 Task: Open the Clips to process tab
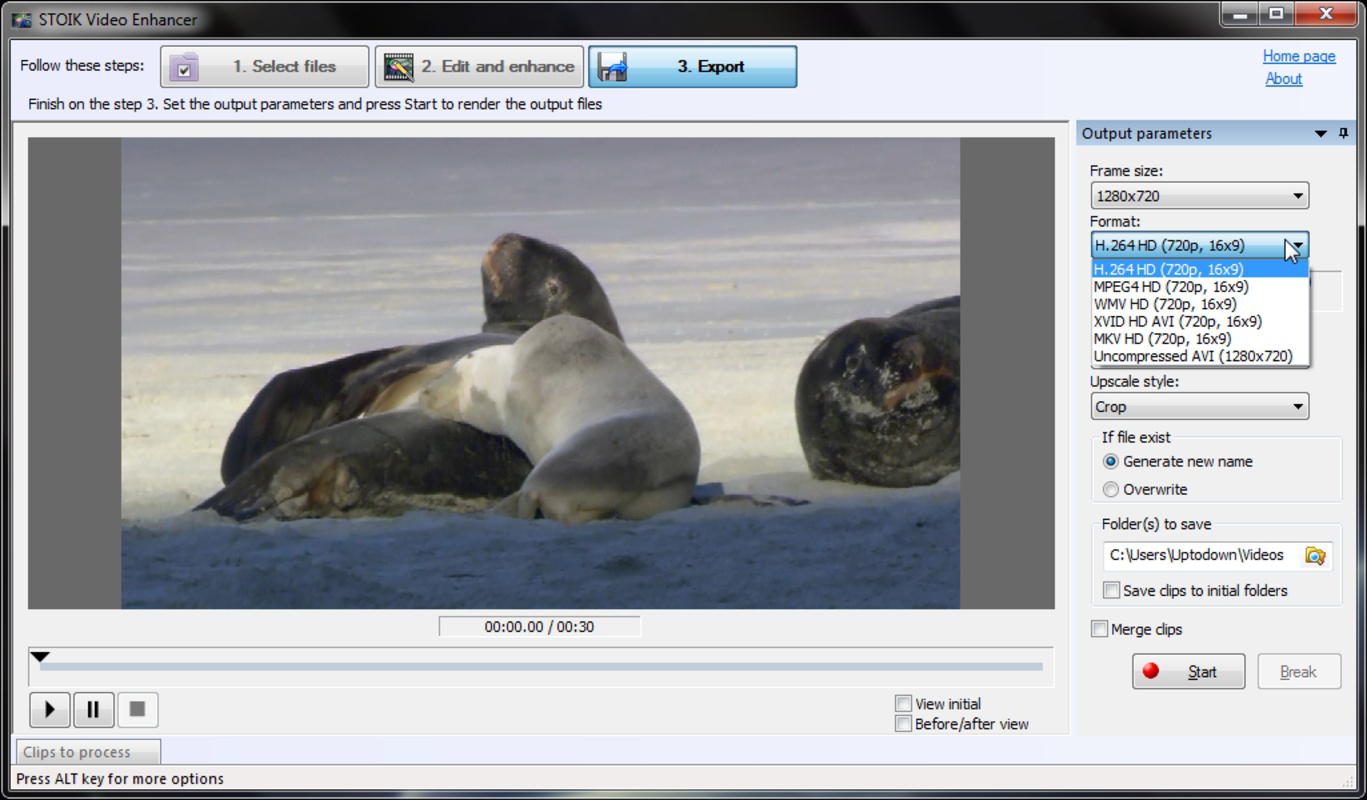87,752
